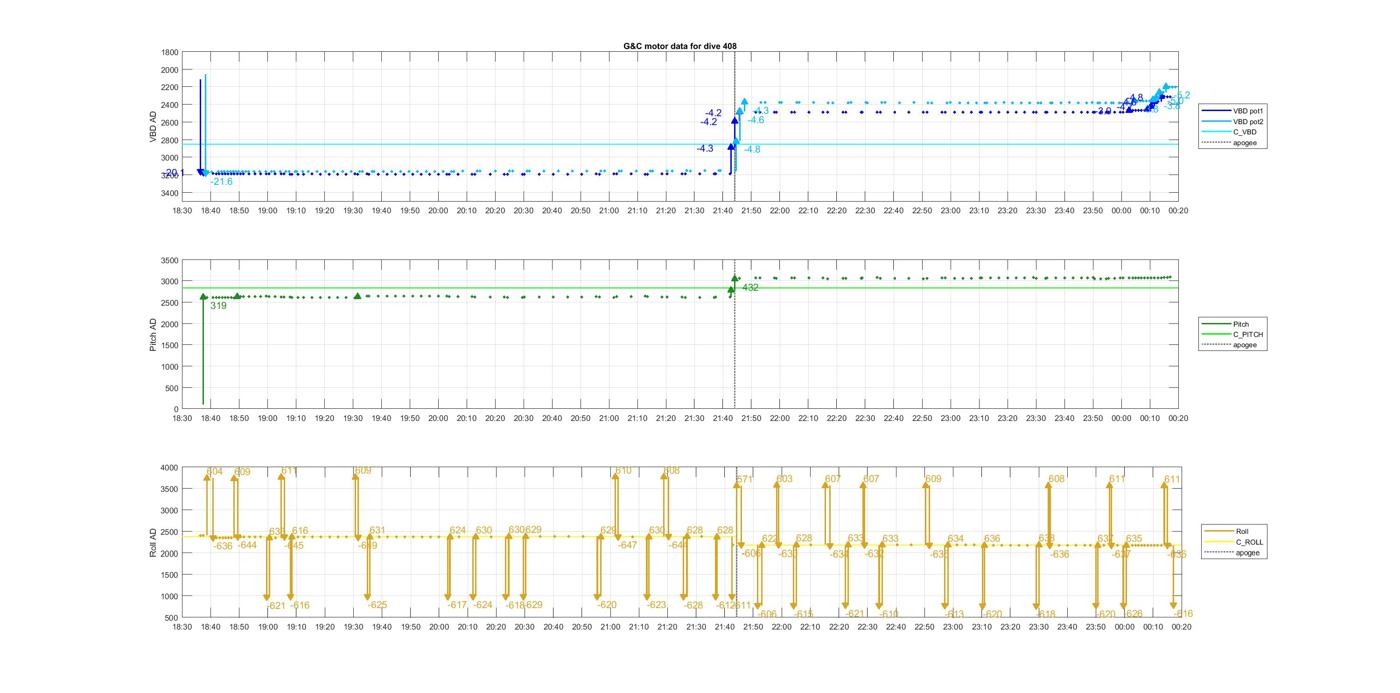1400x693 pixels.
Task: Select the '604' roll label
Action: pos(215,471)
